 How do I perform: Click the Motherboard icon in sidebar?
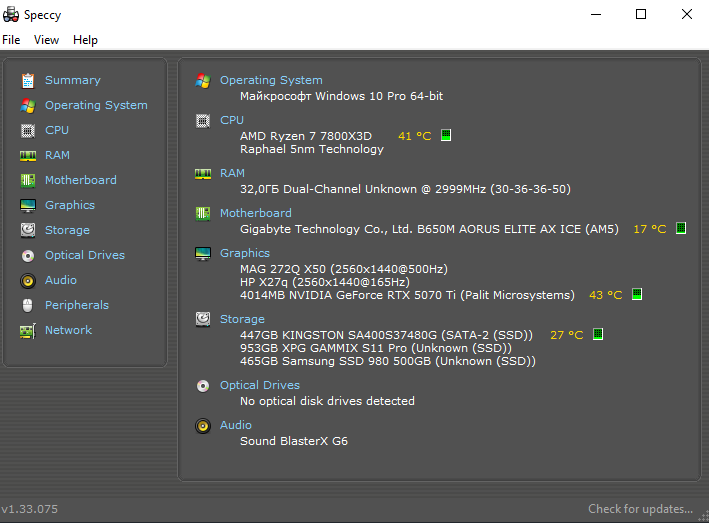pyautogui.click(x=28, y=180)
